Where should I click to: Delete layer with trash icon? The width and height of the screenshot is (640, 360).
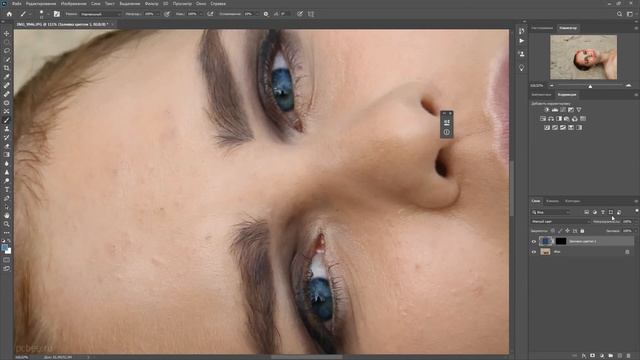[629, 356]
